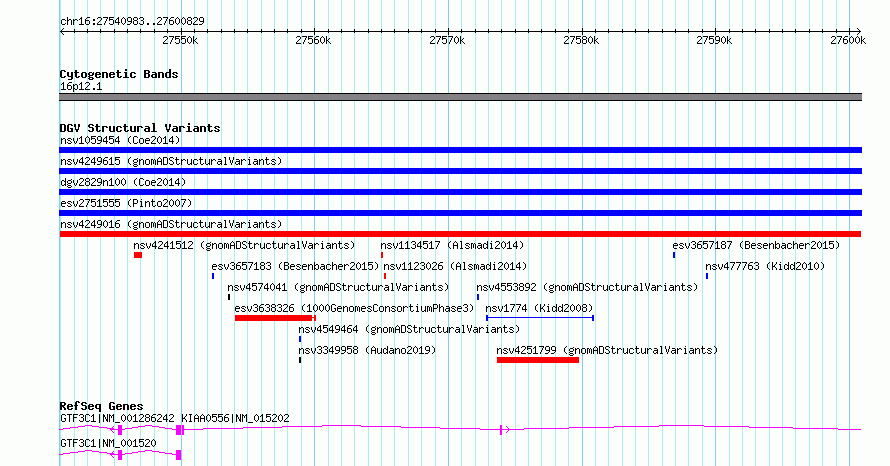Click the blue tick under esv3657187

coord(674,255)
